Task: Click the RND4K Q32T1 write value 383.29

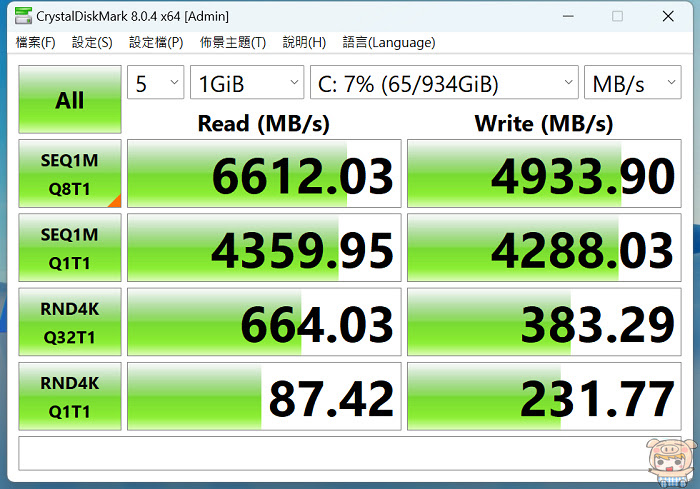Action: pyautogui.click(x=544, y=322)
